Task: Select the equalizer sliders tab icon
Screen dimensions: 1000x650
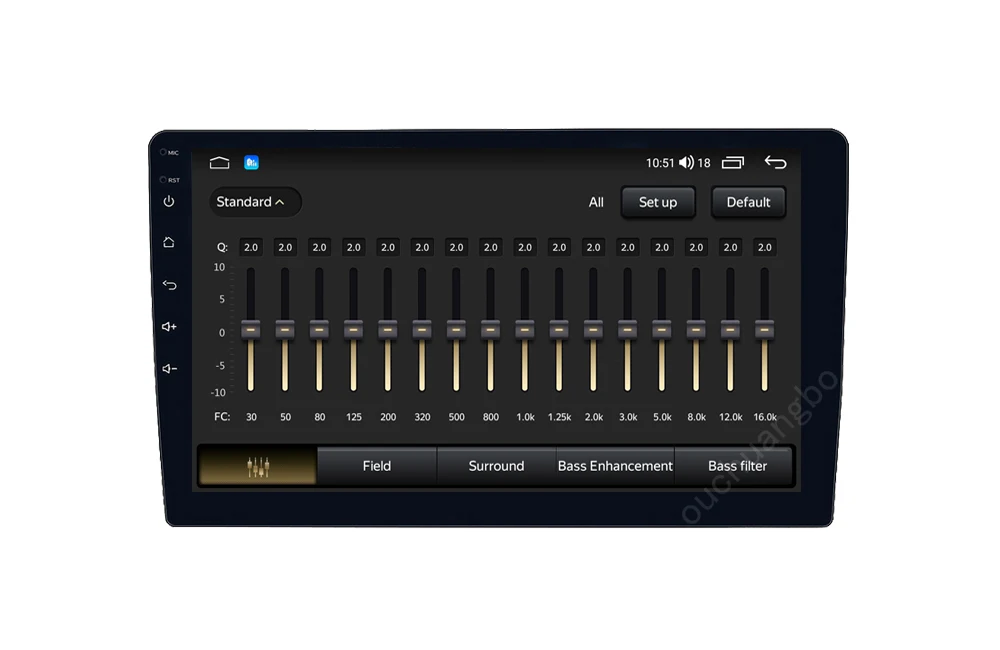Action: coord(258,466)
